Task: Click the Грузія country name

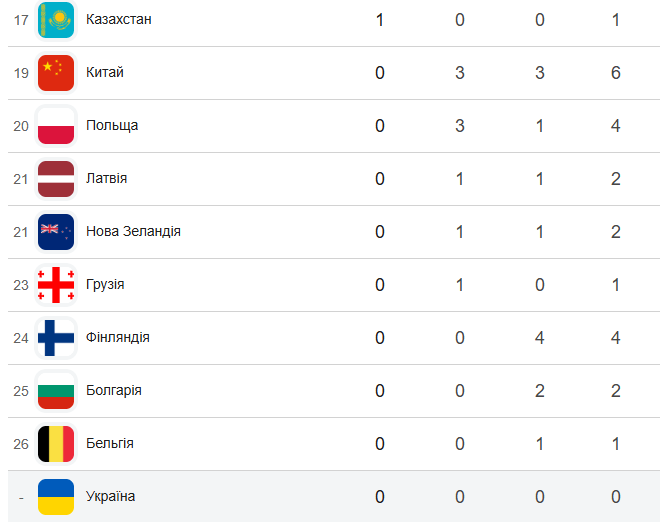Action: click(x=105, y=284)
